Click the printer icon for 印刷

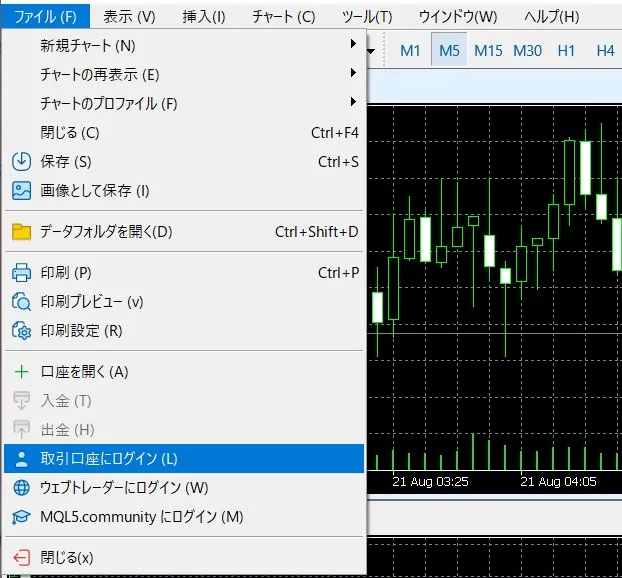click(x=21, y=273)
